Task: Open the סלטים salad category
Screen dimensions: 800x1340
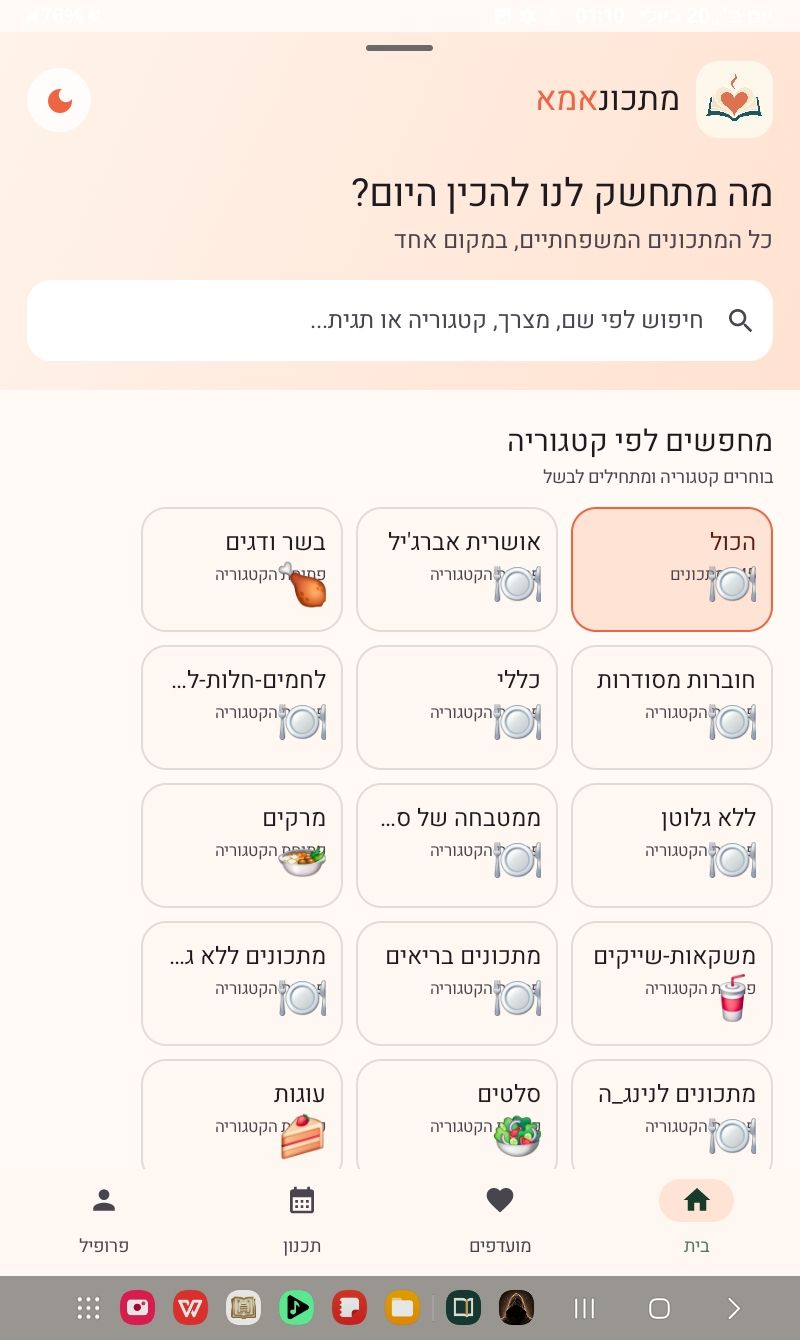Action: 457,1115
